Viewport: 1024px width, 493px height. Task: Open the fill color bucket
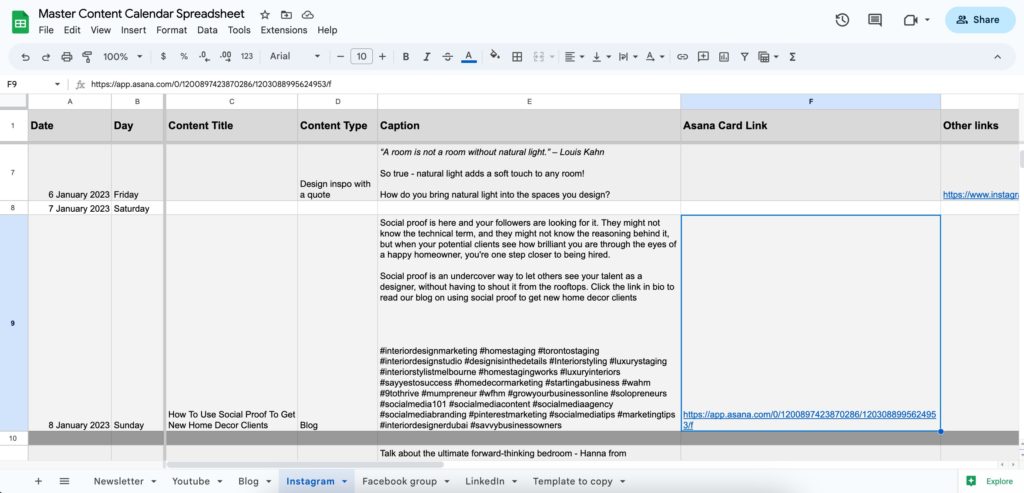point(495,56)
